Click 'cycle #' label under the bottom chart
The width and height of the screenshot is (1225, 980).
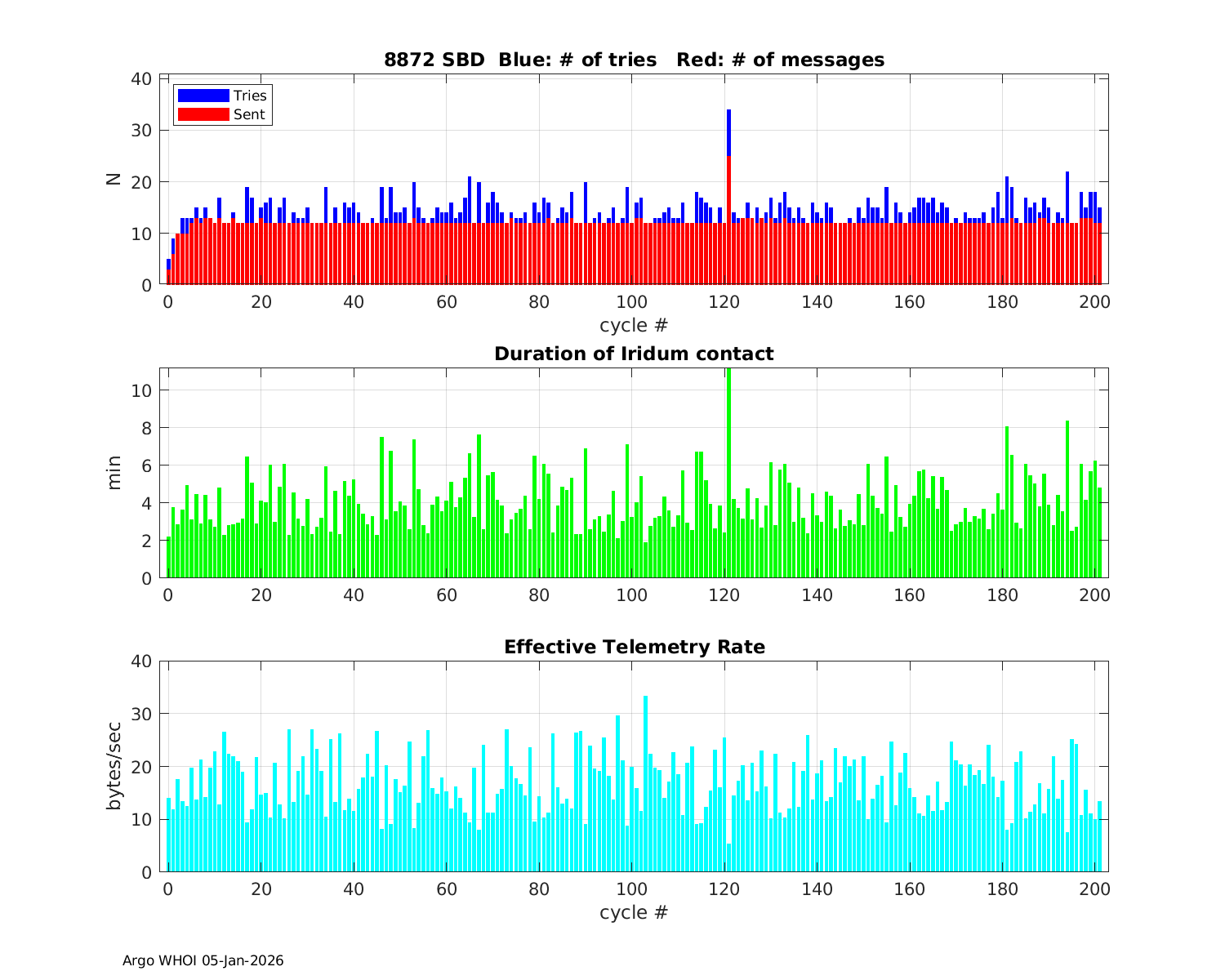pos(634,912)
